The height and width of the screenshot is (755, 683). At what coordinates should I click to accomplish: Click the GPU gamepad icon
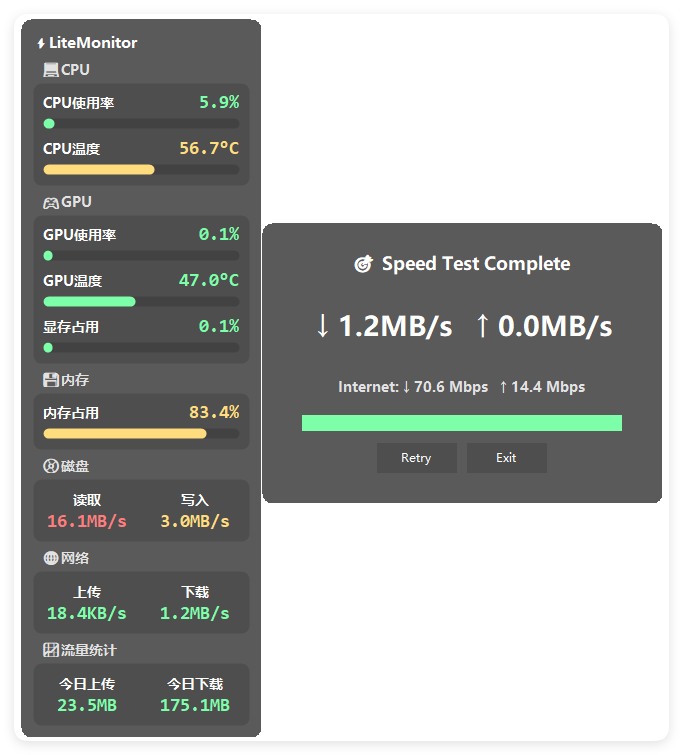(51, 202)
